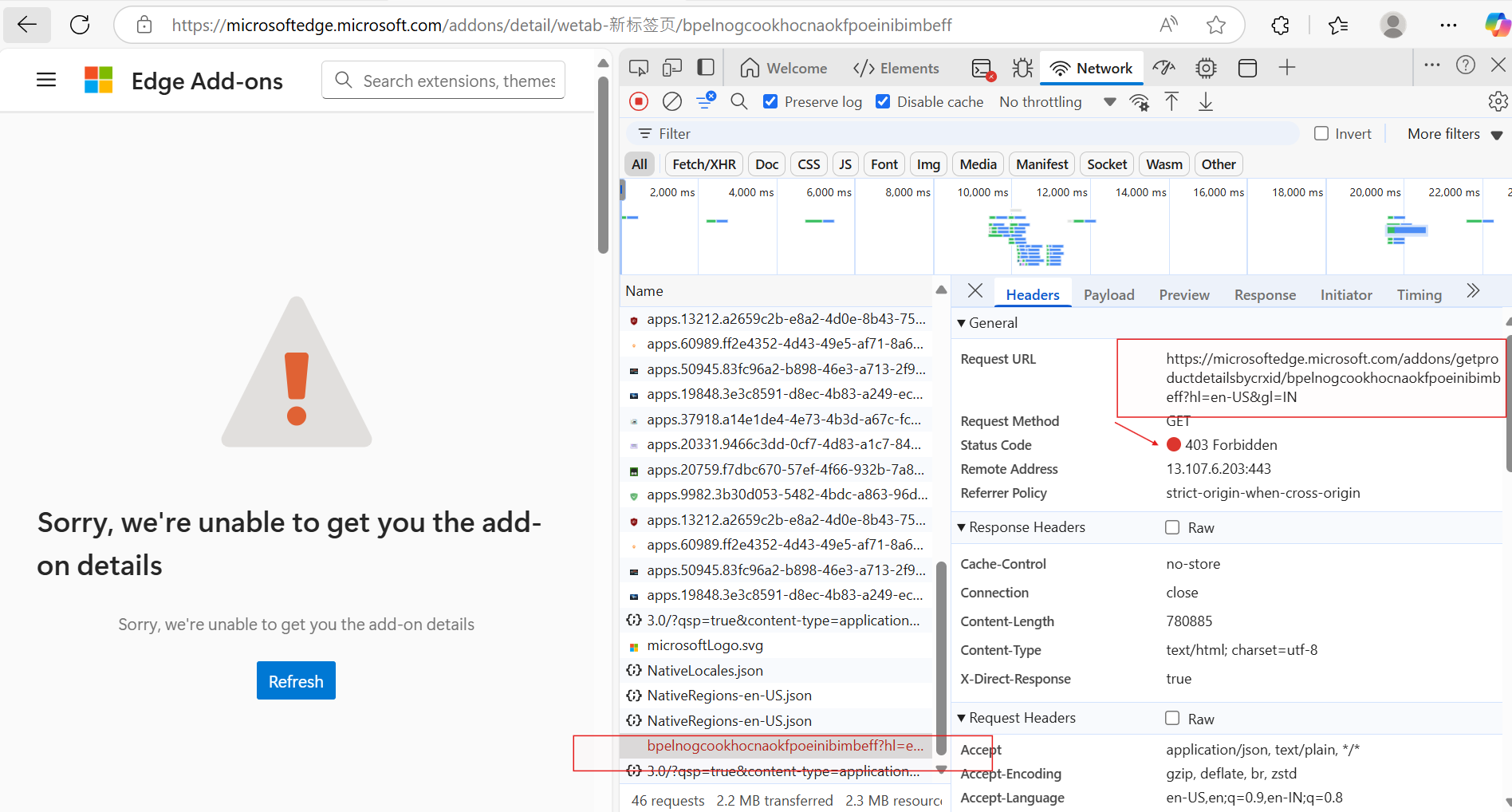Image resolution: width=1512 pixels, height=812 pixels.
Task: Open the More filters dropdown
Action: (1455, 134)
